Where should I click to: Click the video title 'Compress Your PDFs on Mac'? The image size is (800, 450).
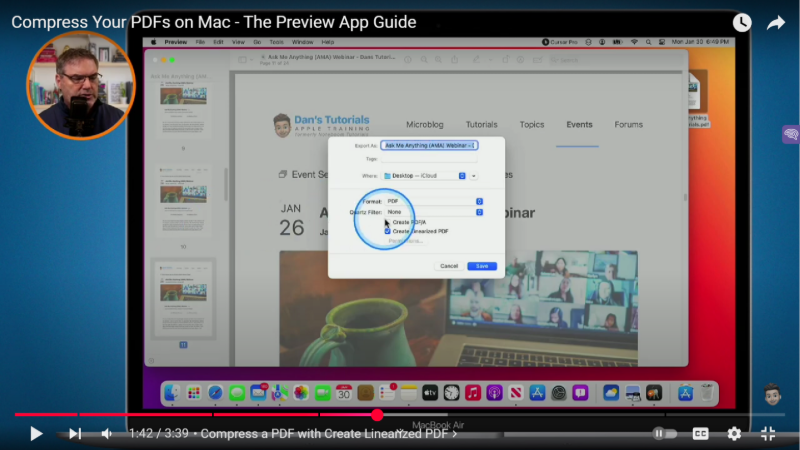(214, 22)
